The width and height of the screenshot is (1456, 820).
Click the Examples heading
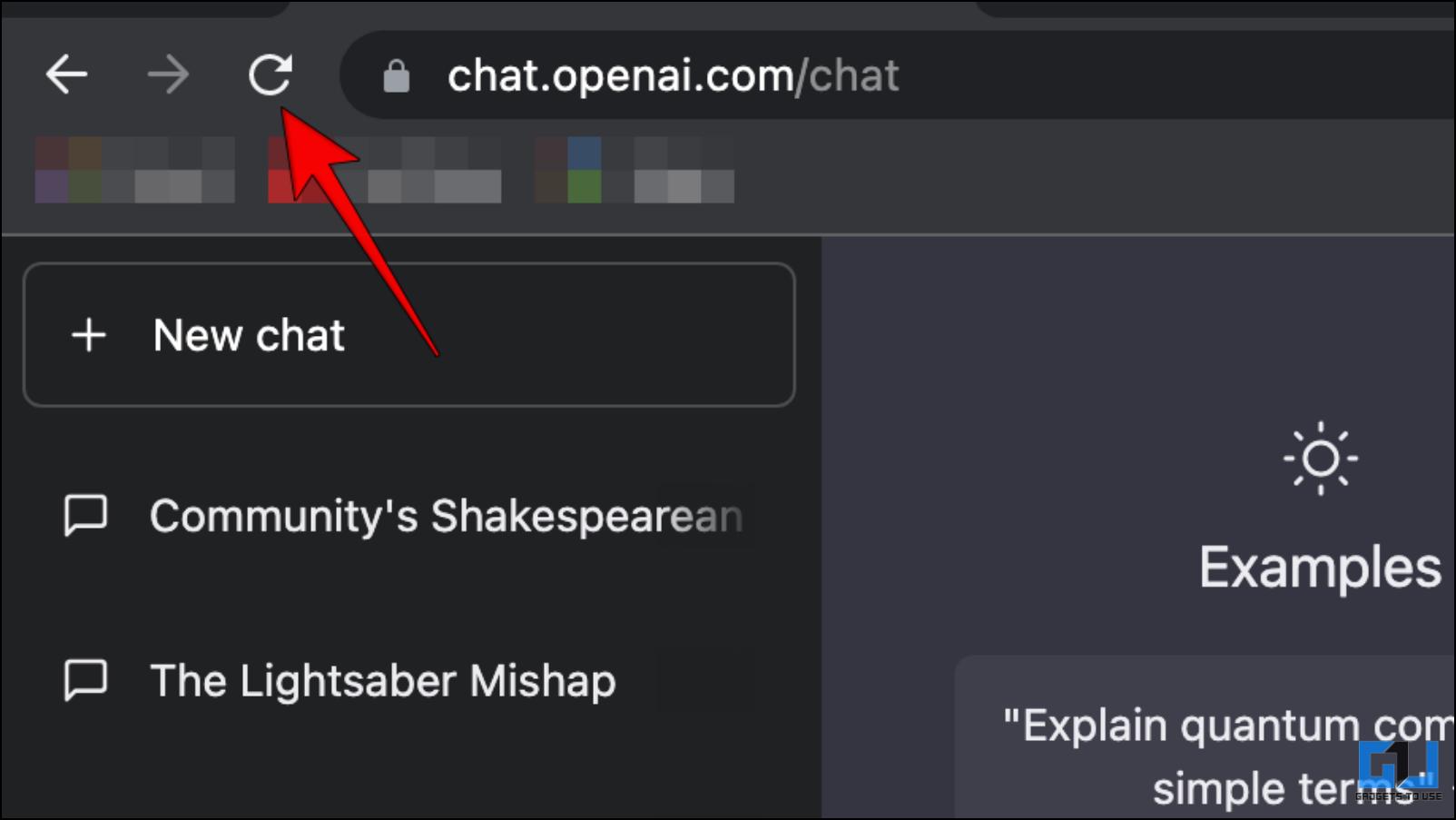tap(1320, 568)
